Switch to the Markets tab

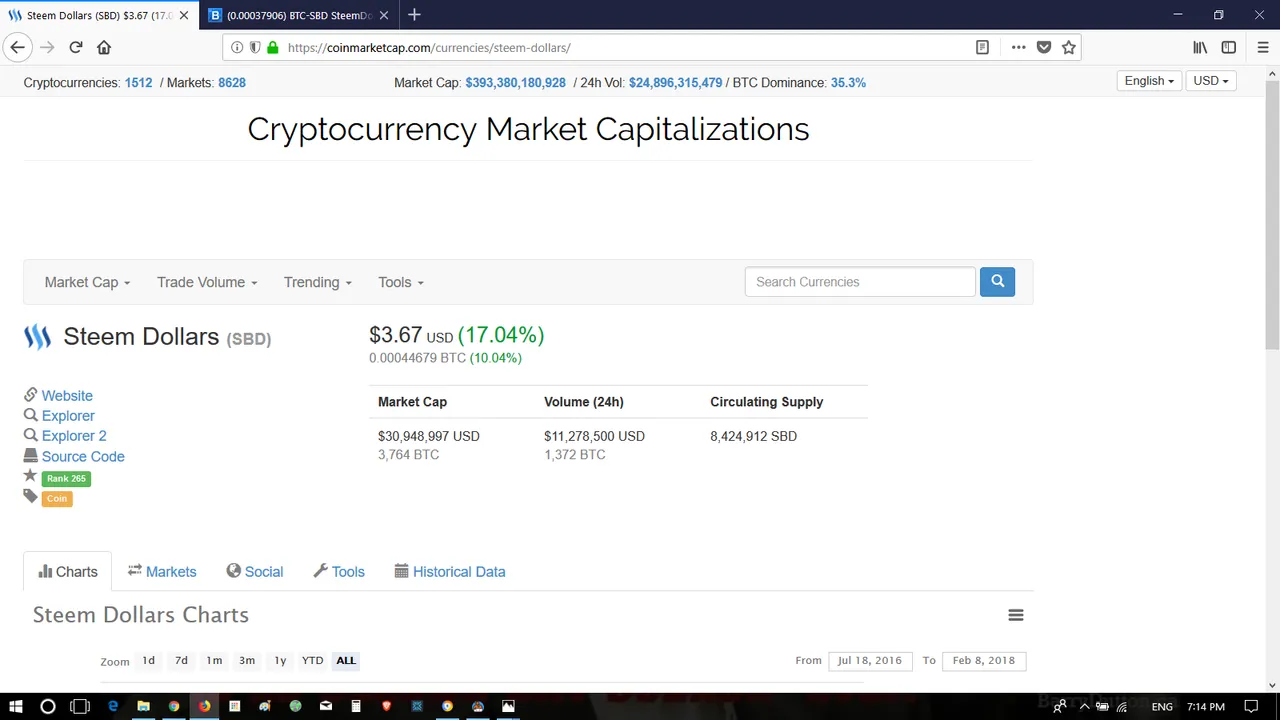162,571
